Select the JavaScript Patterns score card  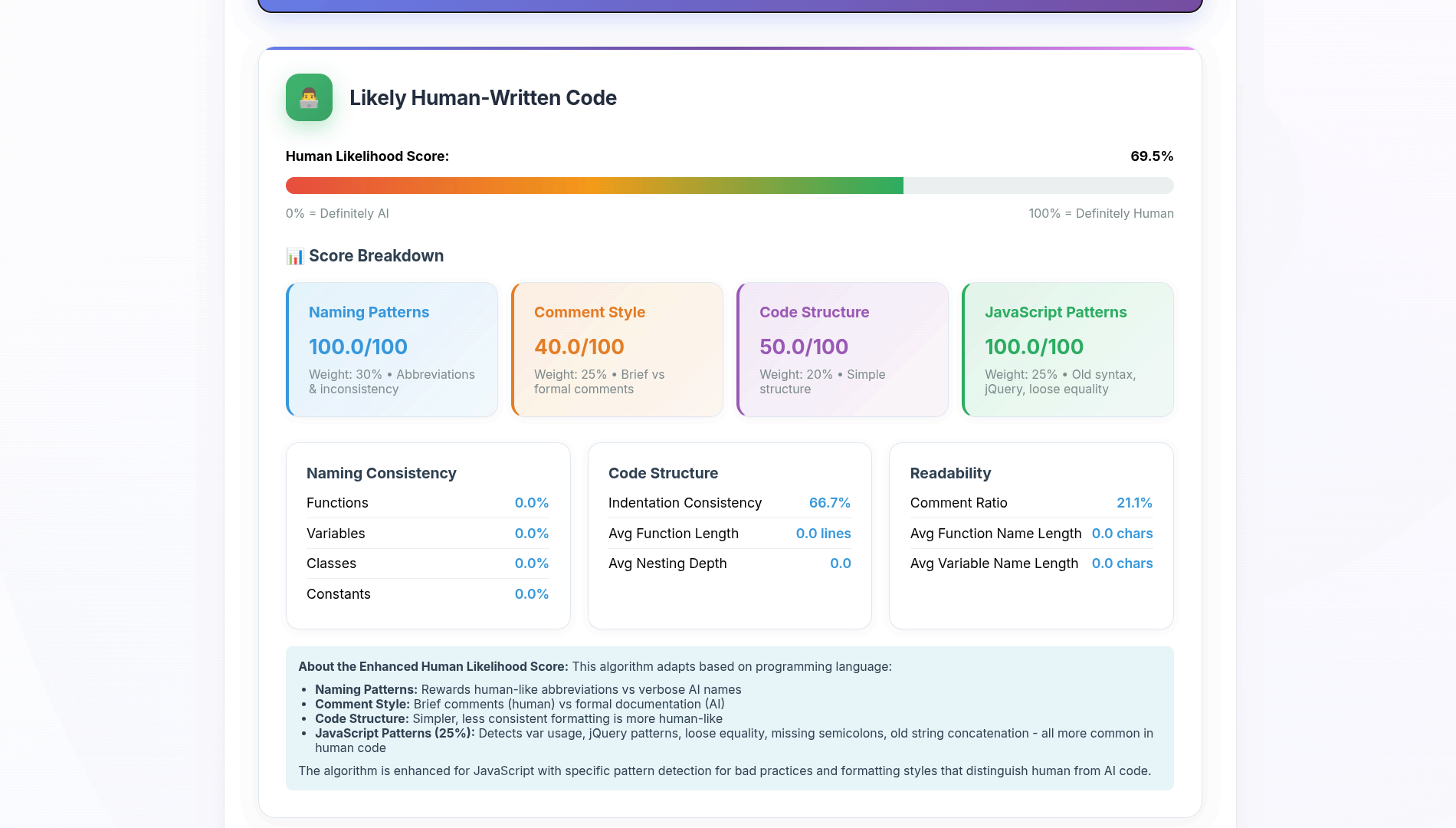(x=1067, y=350)
